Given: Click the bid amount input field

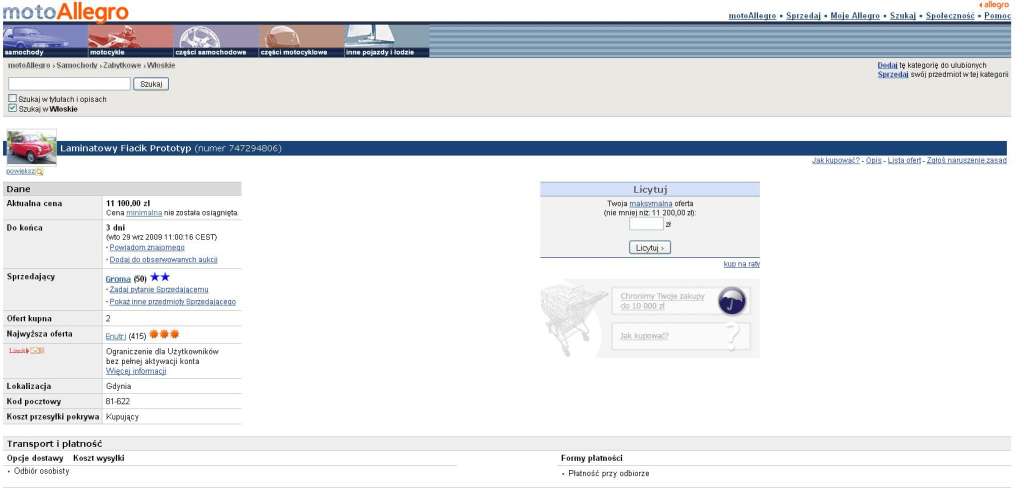Looking at the screenshot, I should (x=646, y=224).
